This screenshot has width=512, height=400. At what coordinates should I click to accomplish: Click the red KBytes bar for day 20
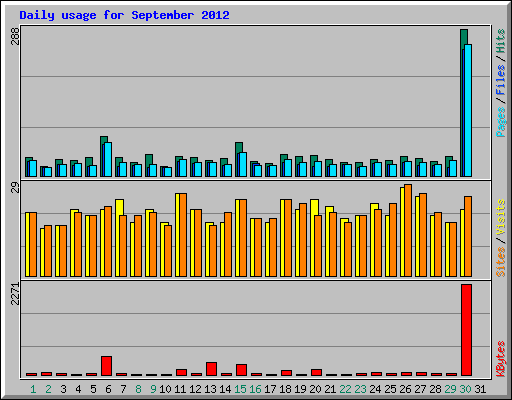316,372
